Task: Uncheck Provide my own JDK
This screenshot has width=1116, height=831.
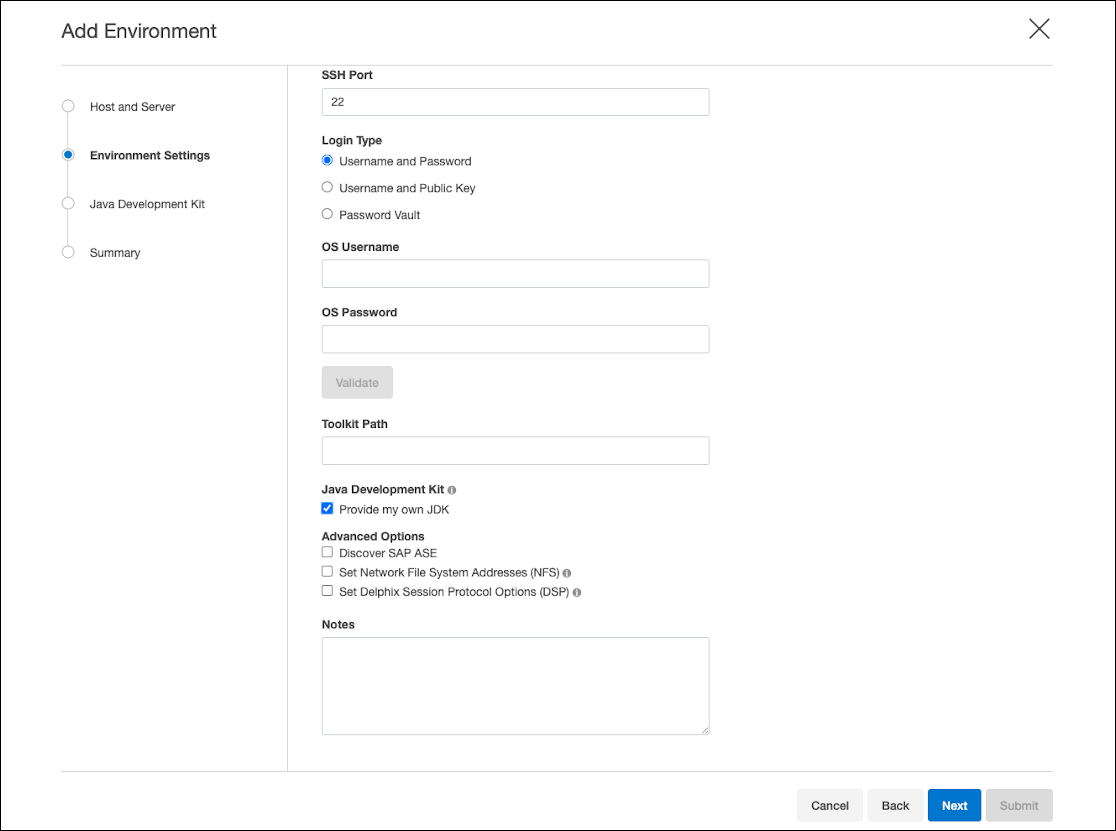Action: pos(327,509)
